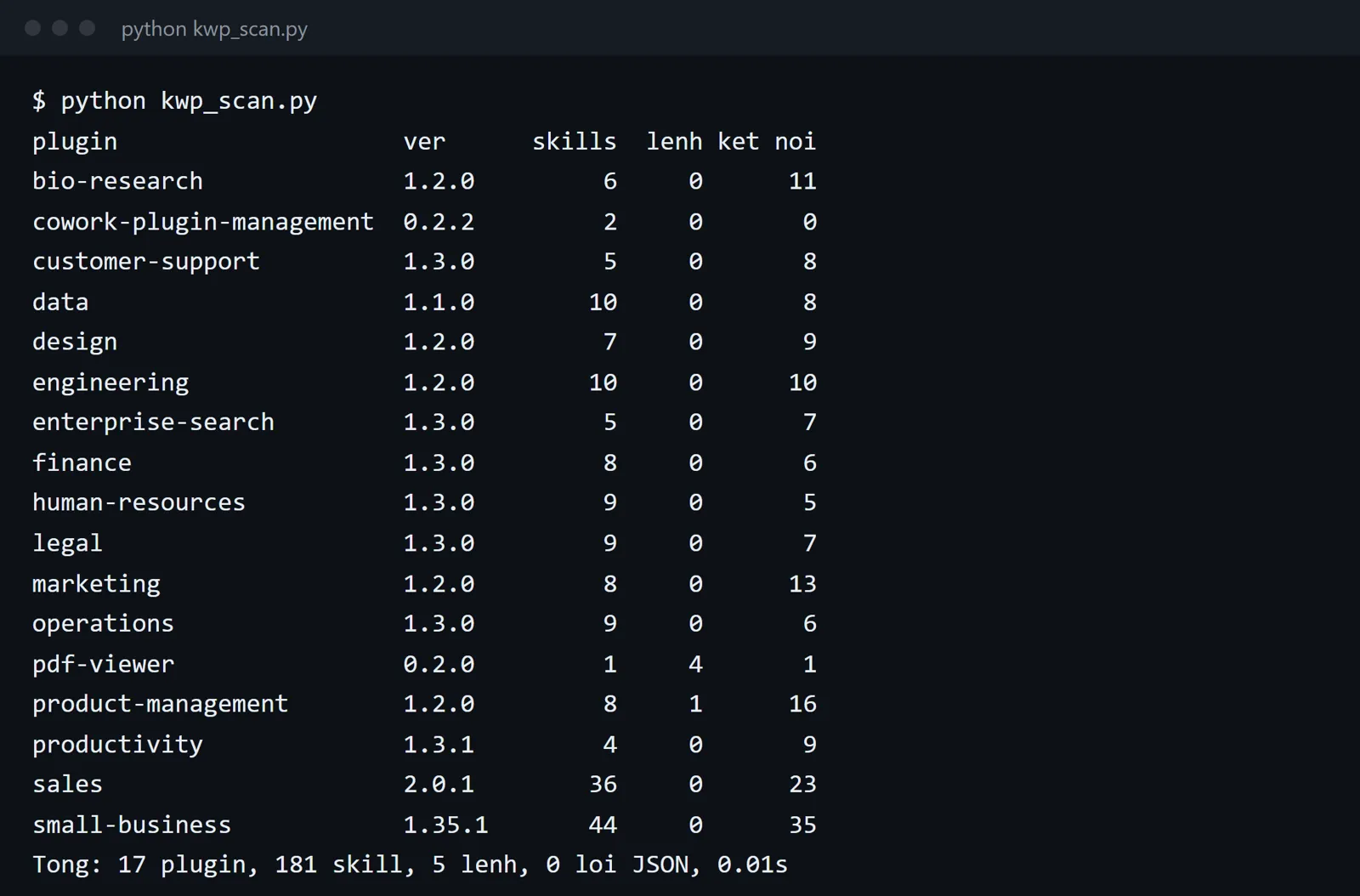Select the 'pdf-viewer' plugin name
Image resolution: width=1360 pixels, height=896 pixels.
coord(103,664)
